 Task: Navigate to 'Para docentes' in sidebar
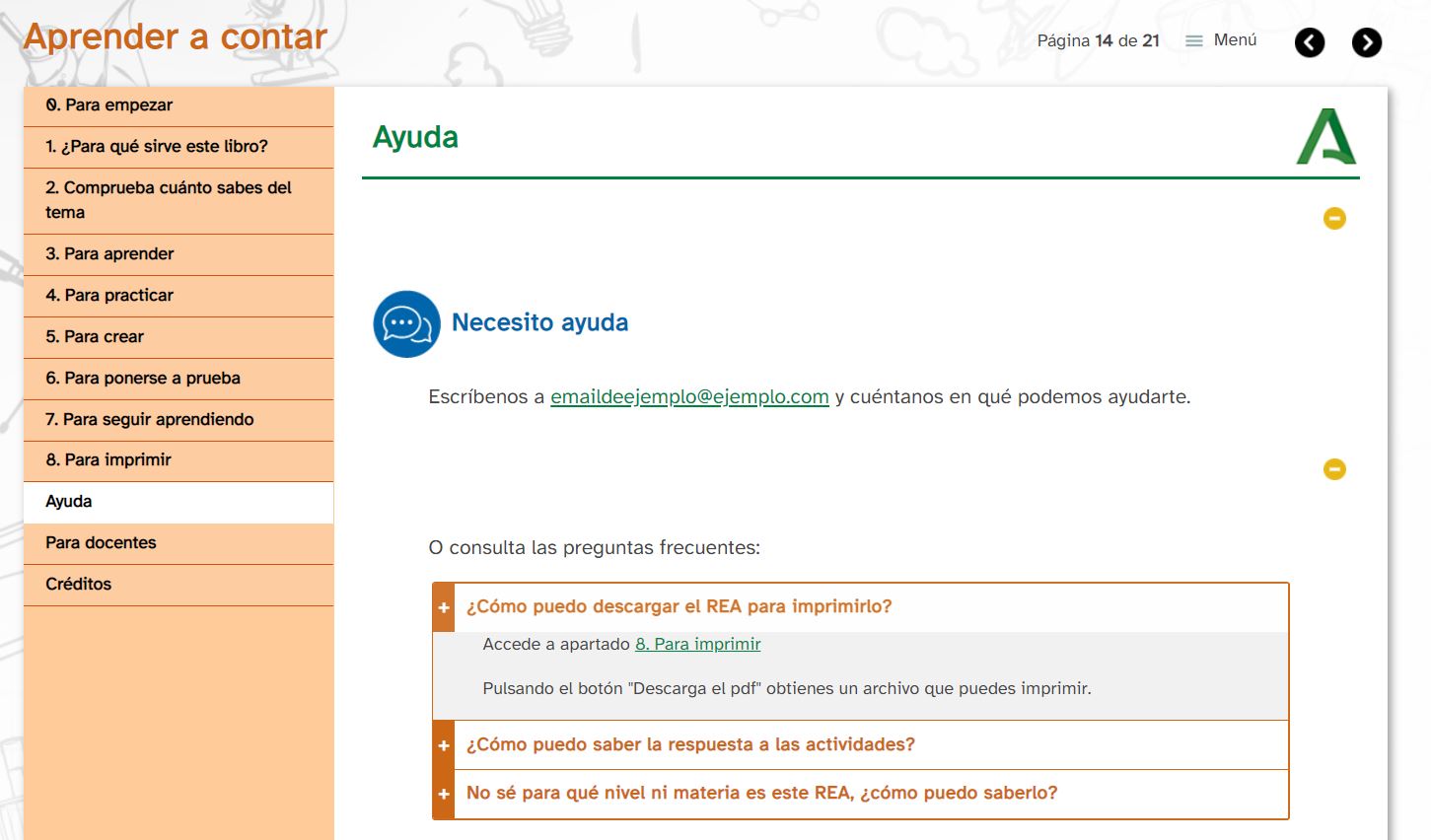[x=101, y=542]
